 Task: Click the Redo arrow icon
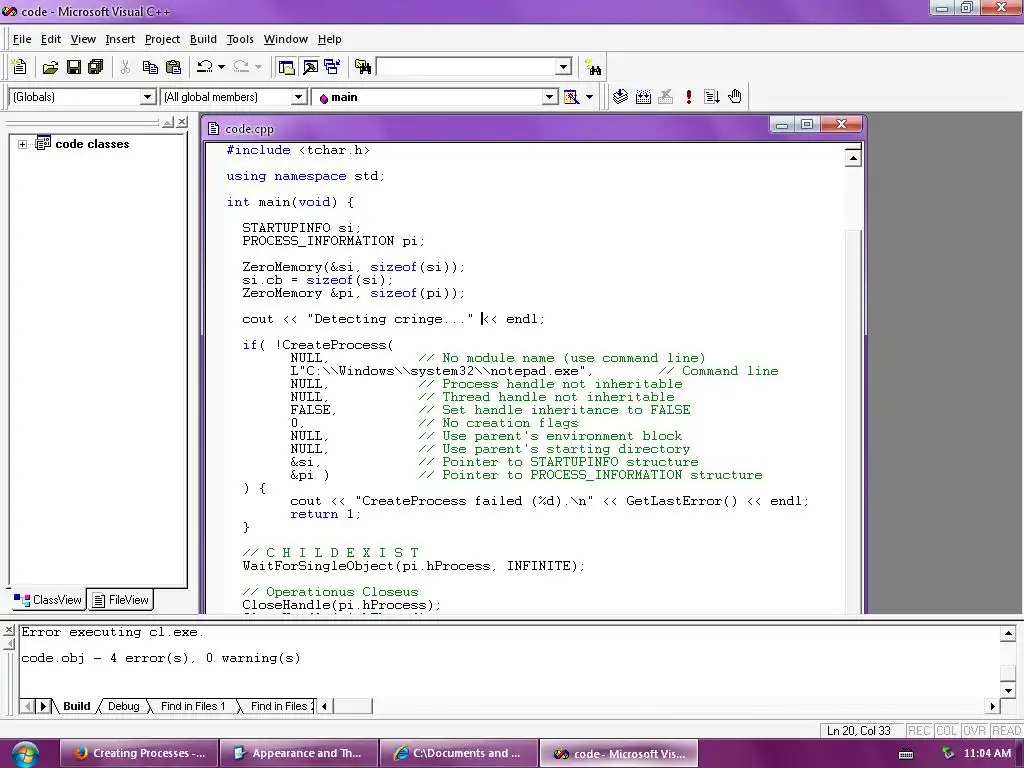[241, 67]
